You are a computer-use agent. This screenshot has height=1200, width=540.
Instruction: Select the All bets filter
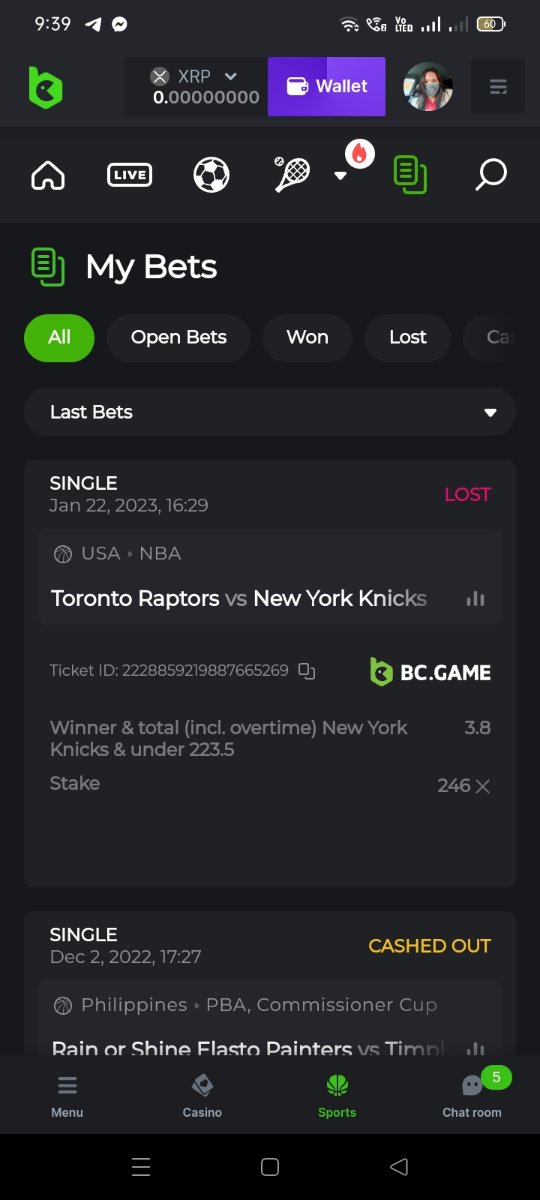[x=59, y=337]
